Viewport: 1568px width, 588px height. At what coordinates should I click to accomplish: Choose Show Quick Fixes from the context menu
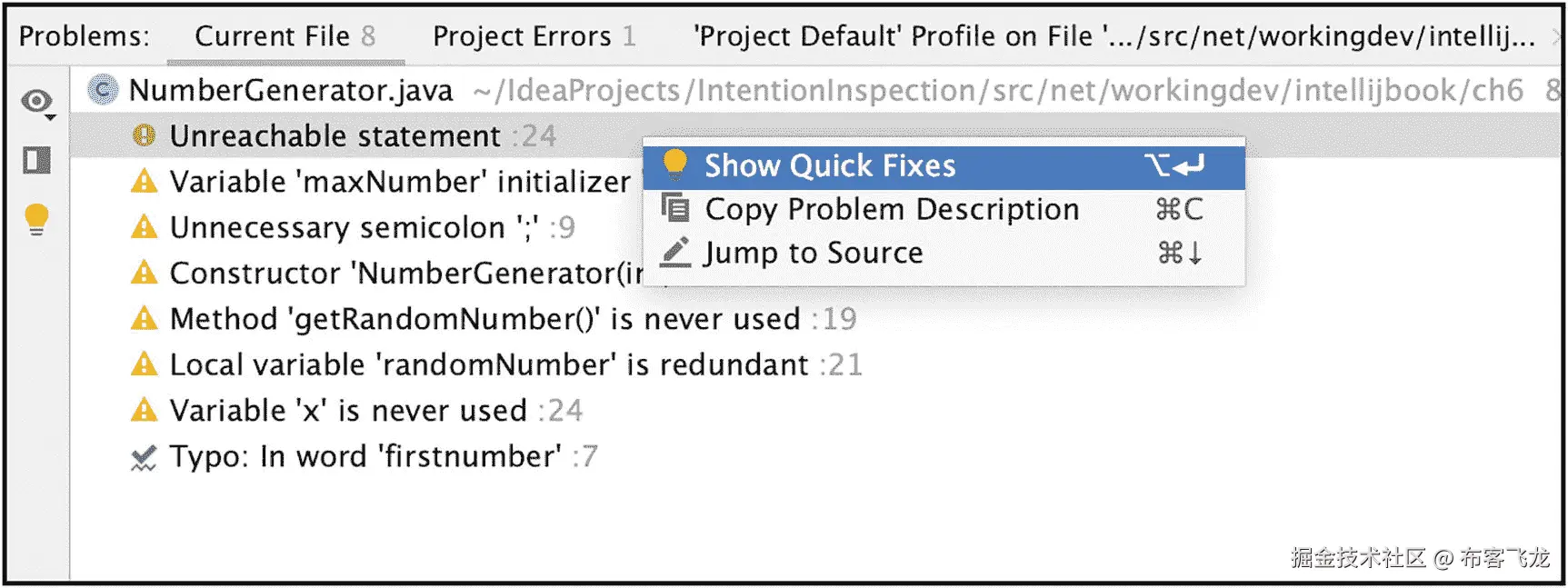click(x=830, y=166)
